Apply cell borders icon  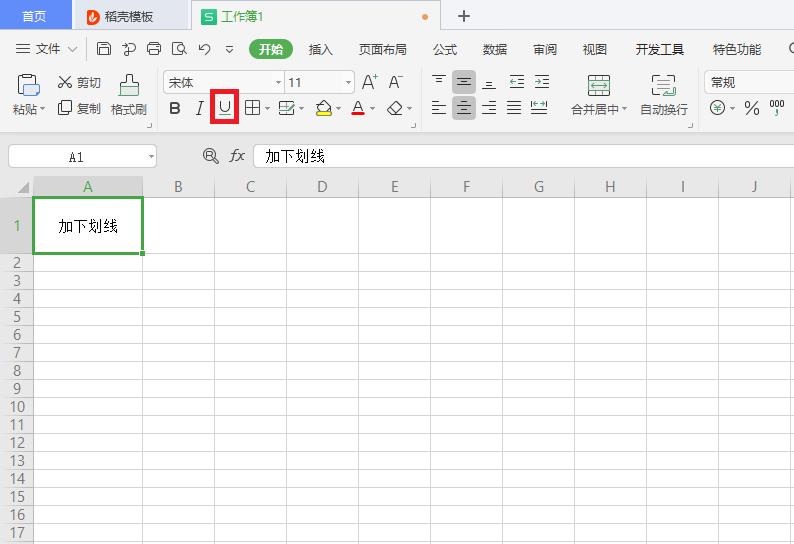252,108
